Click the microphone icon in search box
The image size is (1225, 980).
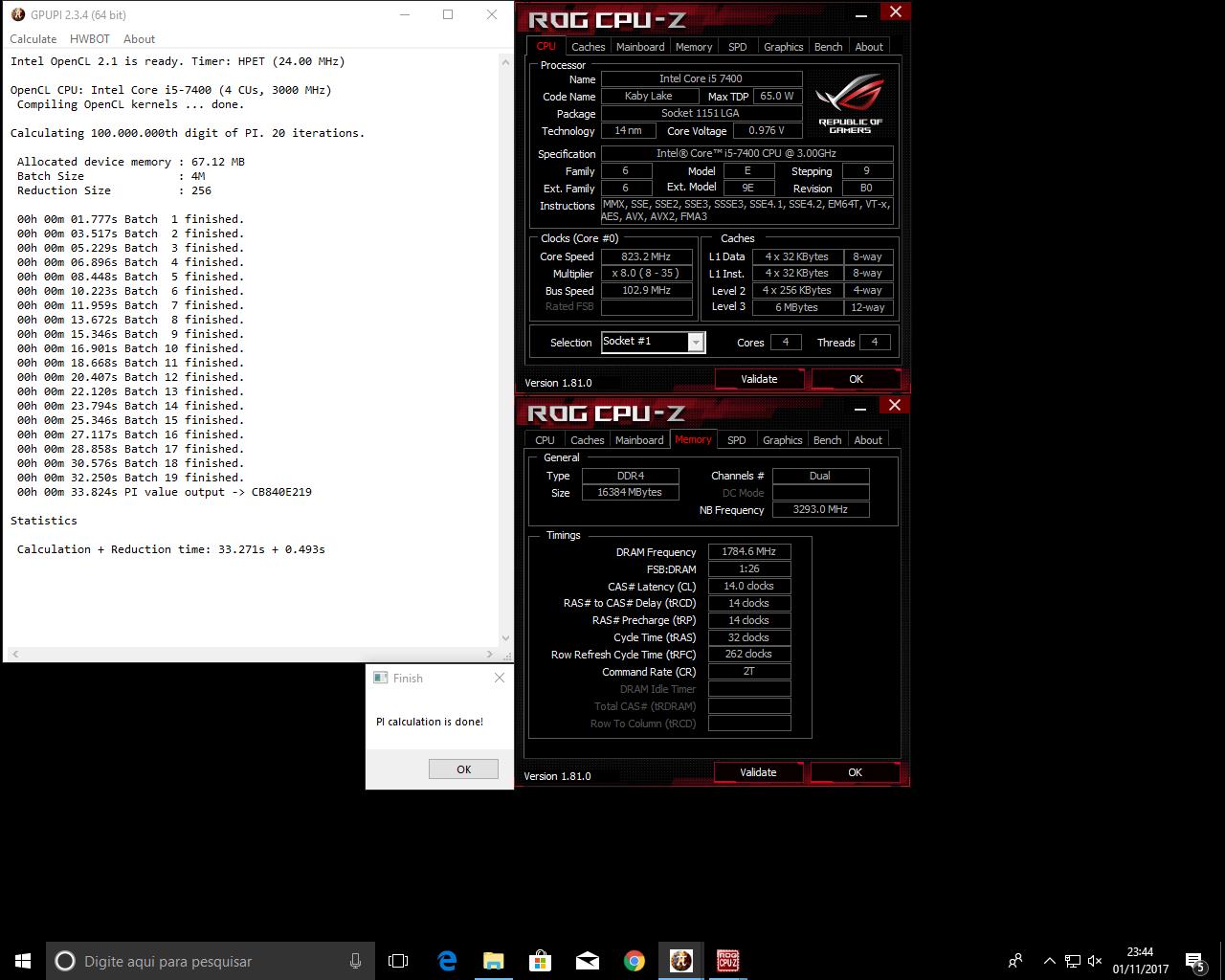tap(355, 961)
